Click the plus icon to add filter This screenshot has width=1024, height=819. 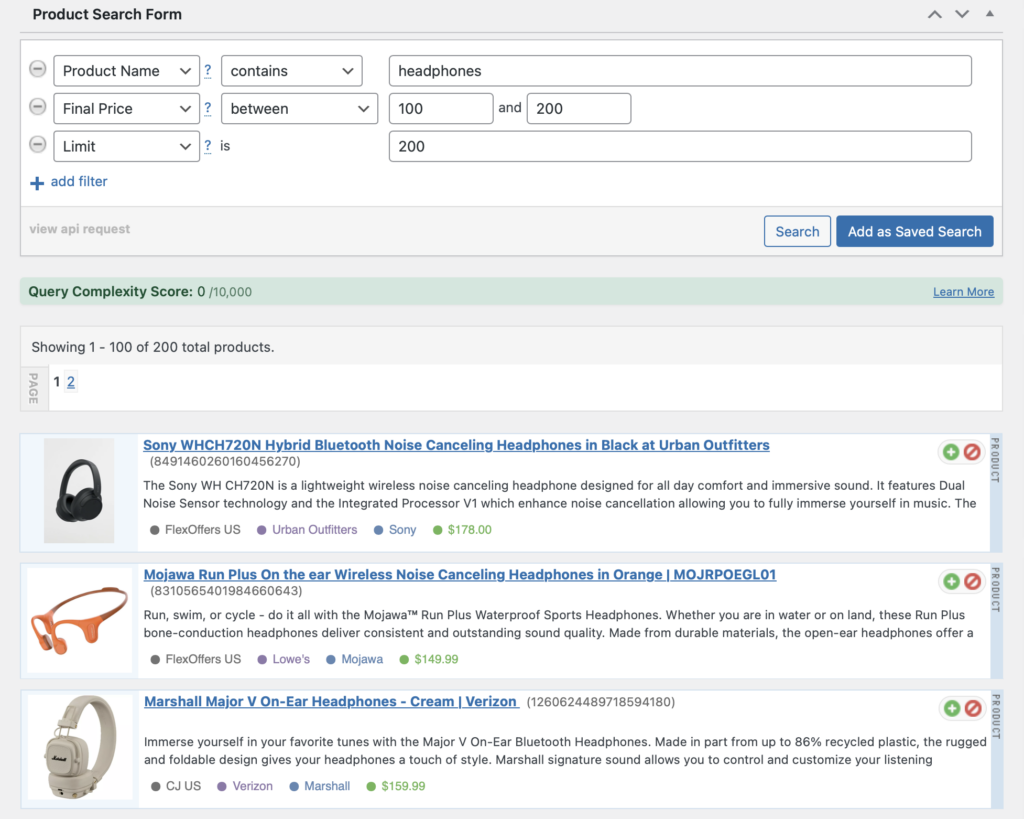coord(37,183)
